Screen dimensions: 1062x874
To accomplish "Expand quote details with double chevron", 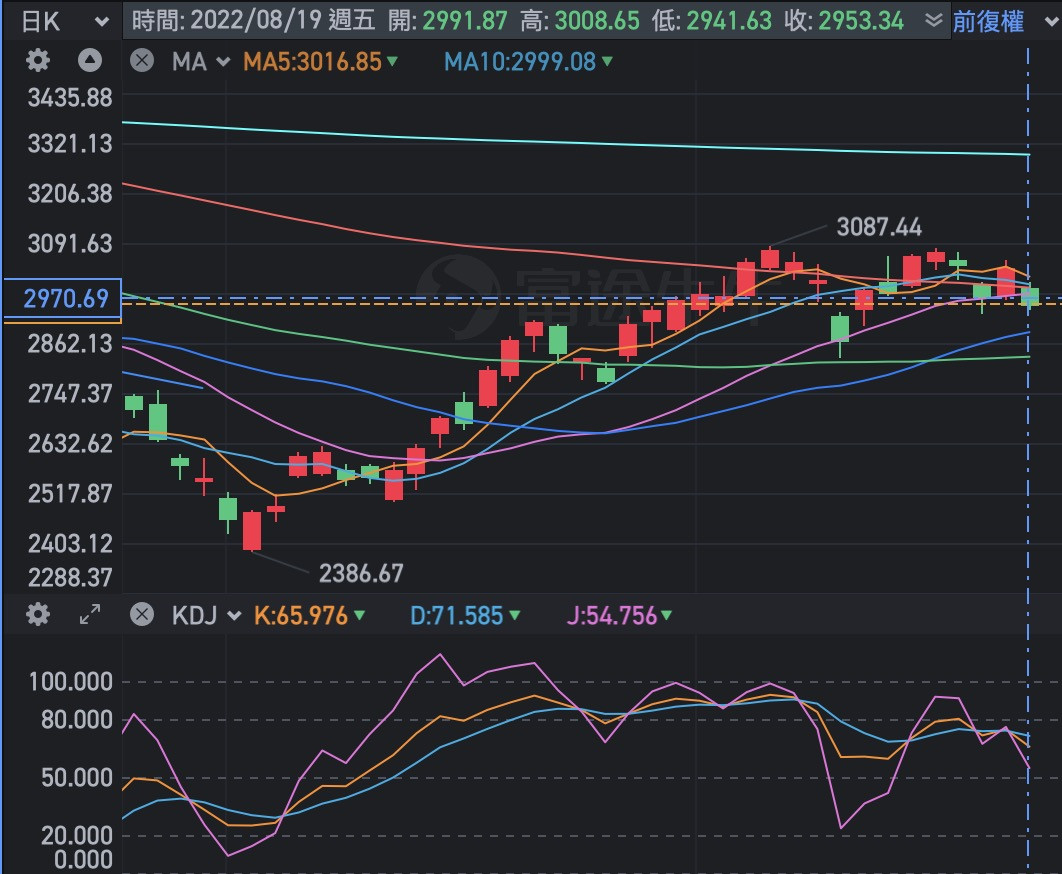I will tap(933, 21).
